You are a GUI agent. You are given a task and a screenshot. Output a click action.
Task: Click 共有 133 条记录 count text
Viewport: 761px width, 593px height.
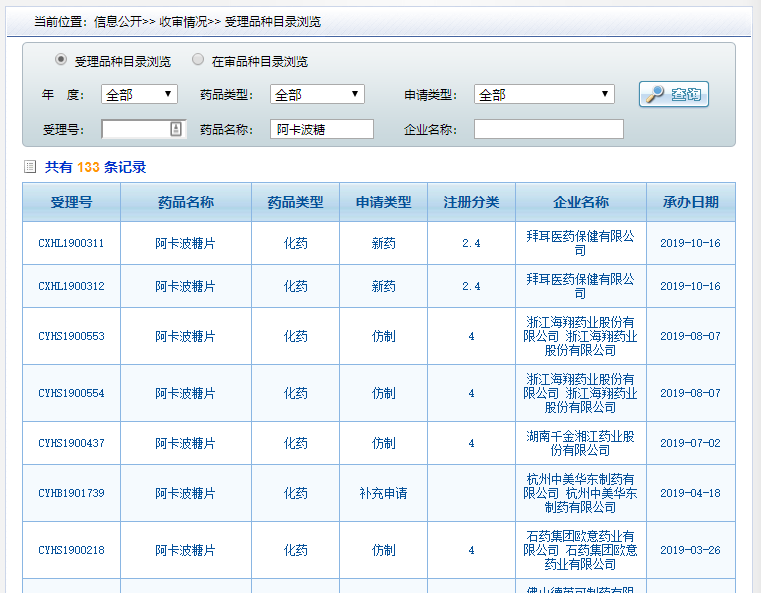coord(95,167)
